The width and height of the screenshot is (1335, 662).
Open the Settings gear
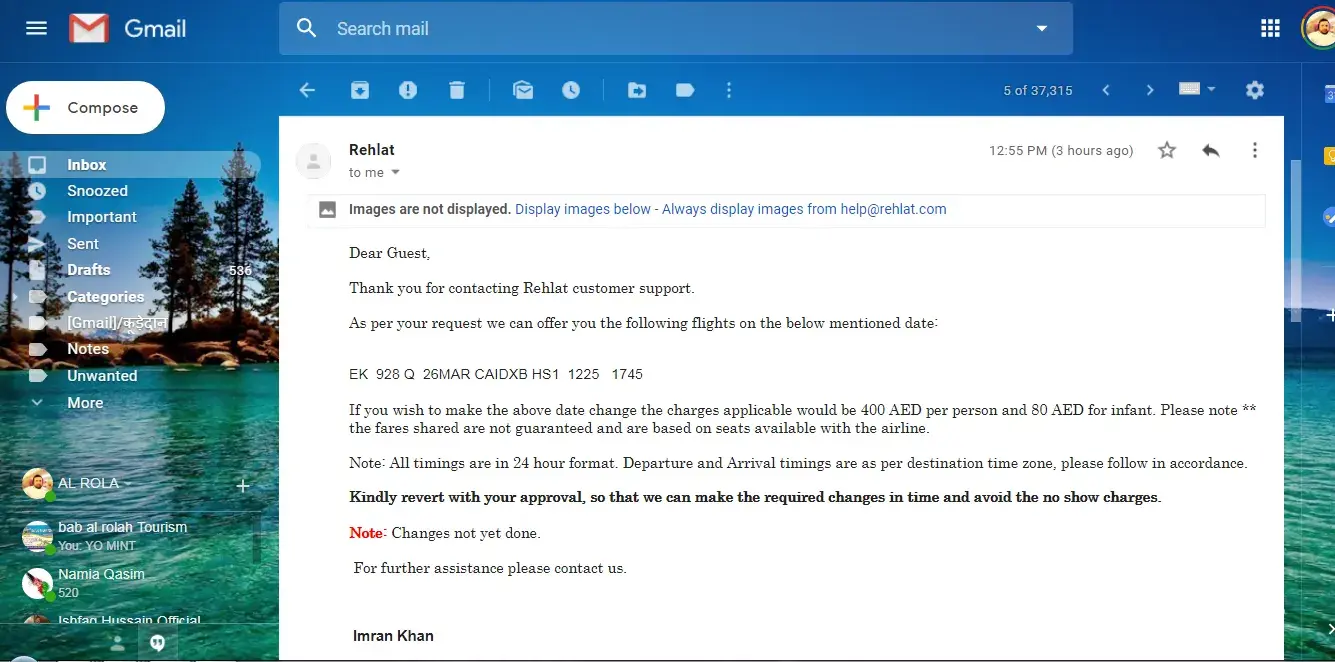point(1255,90)
